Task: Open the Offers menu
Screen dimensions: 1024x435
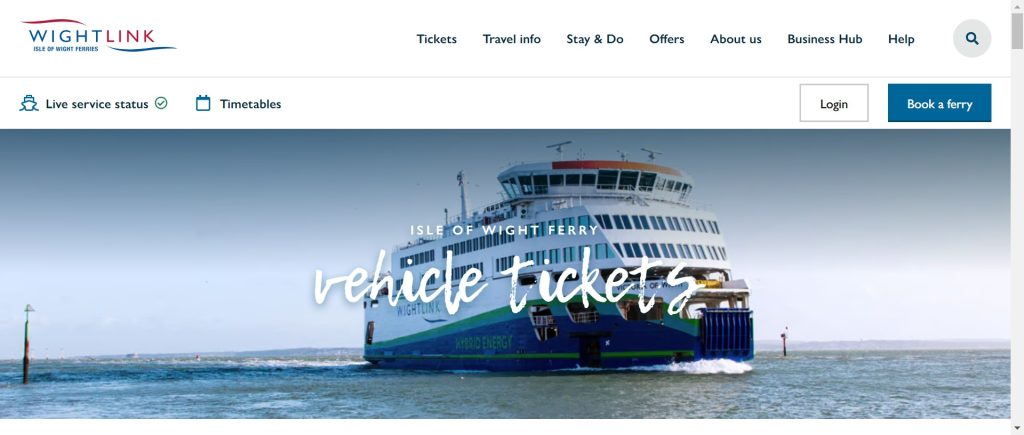Action: click(x=666, y=39)
